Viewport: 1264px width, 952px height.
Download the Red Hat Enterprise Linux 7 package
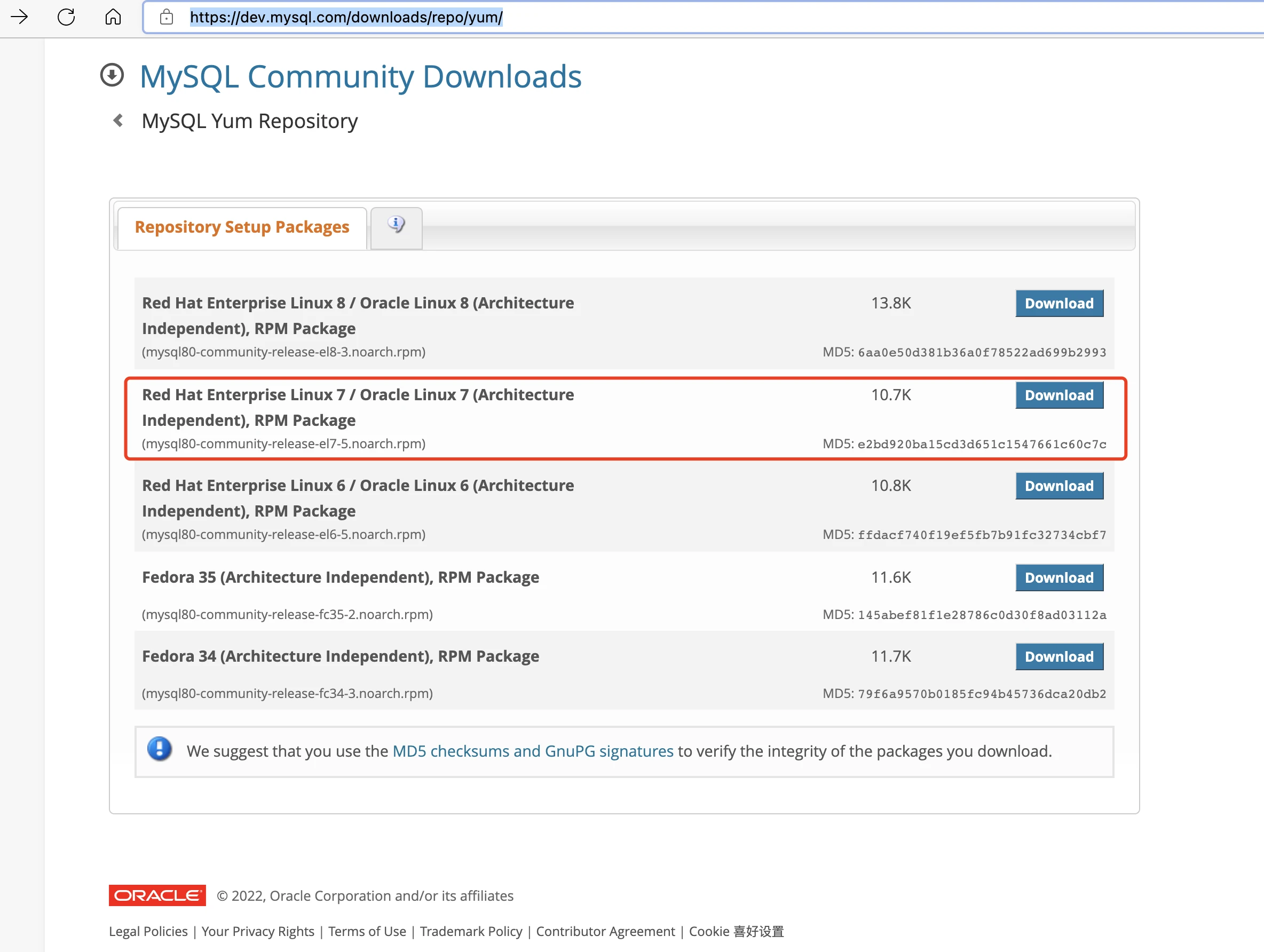[1059, 395]
